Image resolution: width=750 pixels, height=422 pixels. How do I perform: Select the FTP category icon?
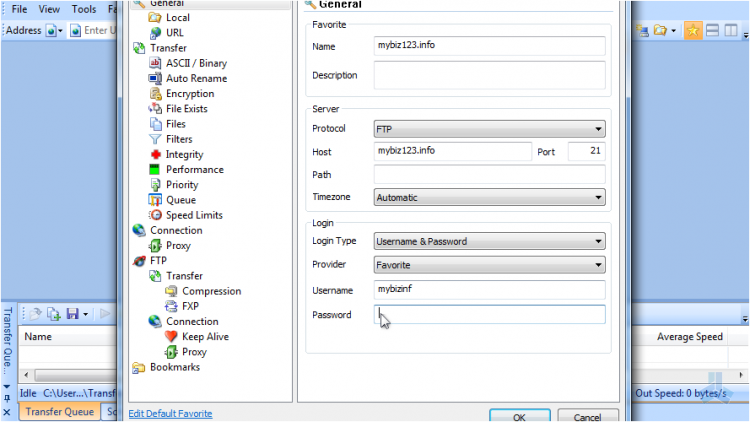pyautogui.click(x=139, y=261)
